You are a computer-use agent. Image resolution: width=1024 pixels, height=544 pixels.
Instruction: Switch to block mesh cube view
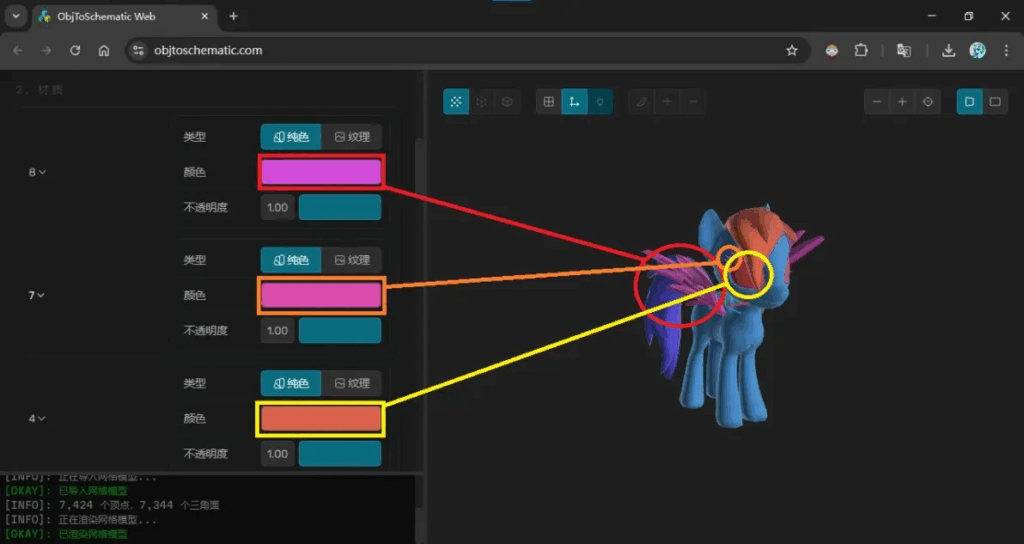point(507,102)
